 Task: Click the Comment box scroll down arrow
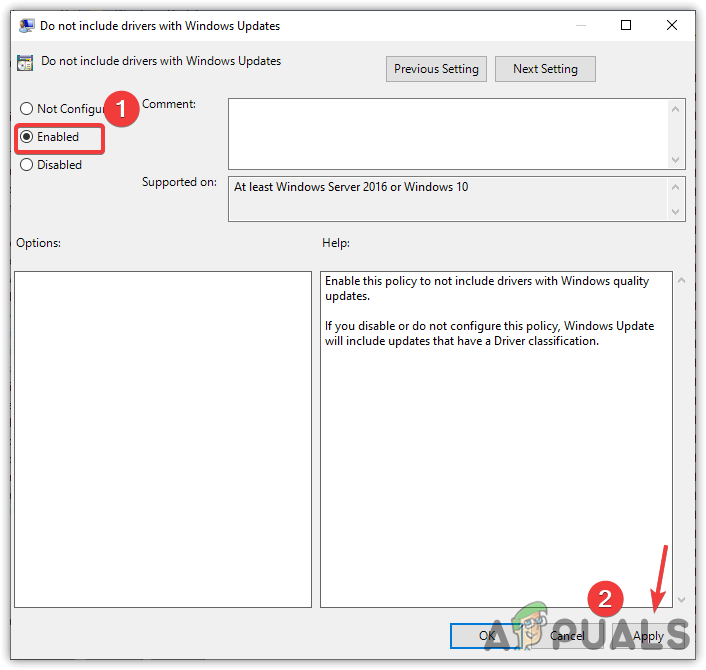(x=675, y=159)
